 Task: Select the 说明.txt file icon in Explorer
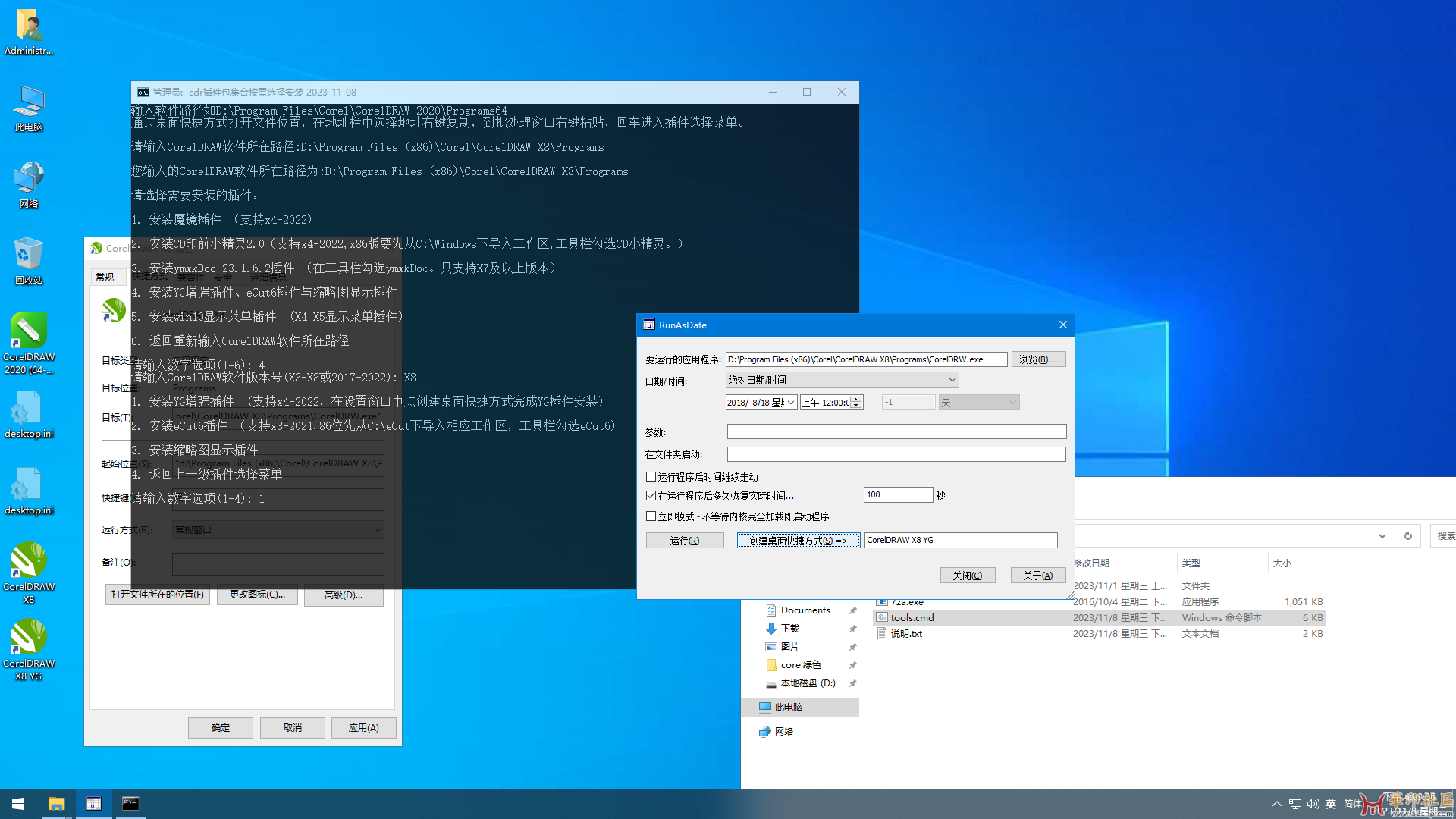[882, 634]
